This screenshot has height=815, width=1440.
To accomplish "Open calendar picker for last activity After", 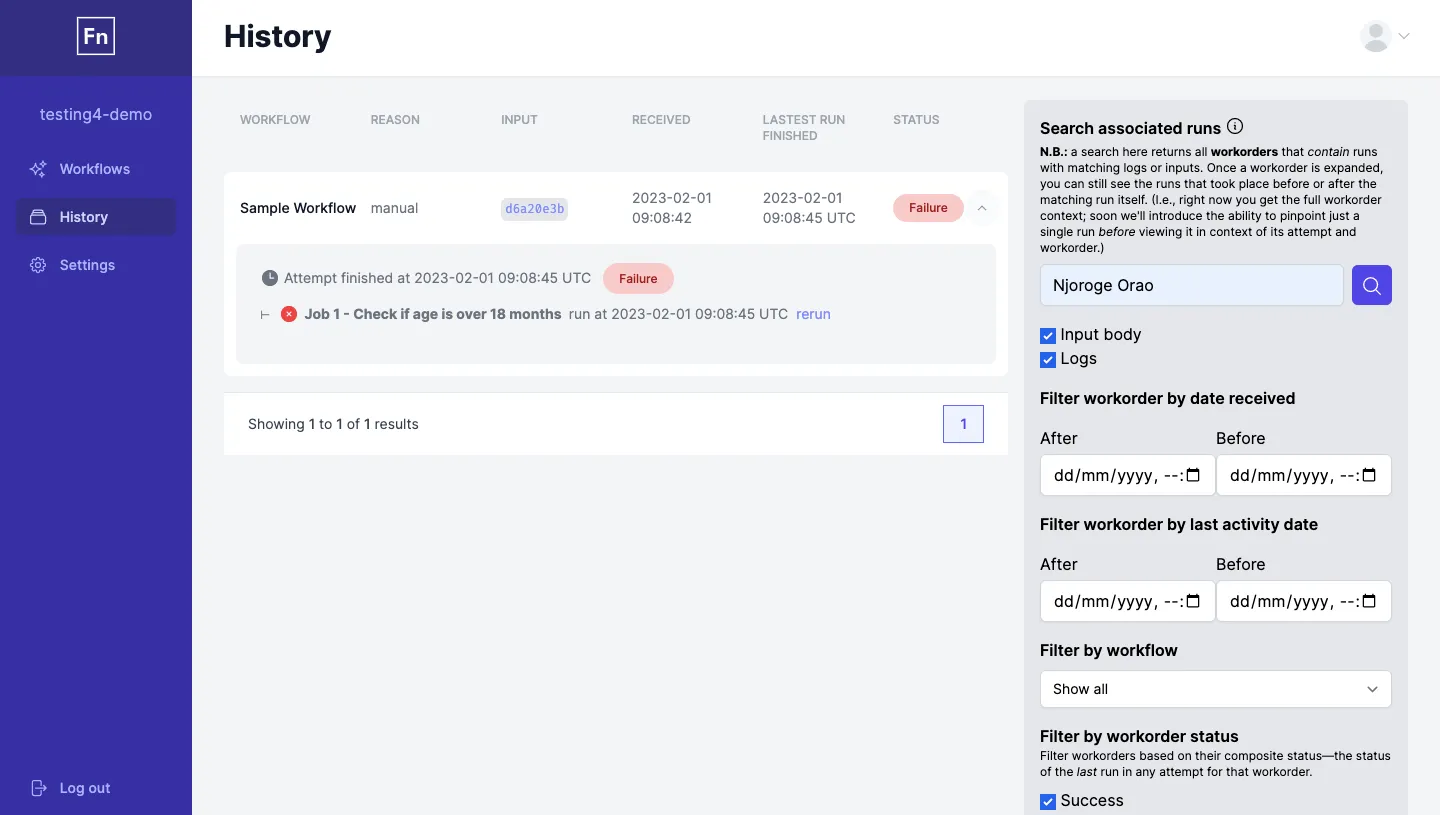I will (1193, 601).
